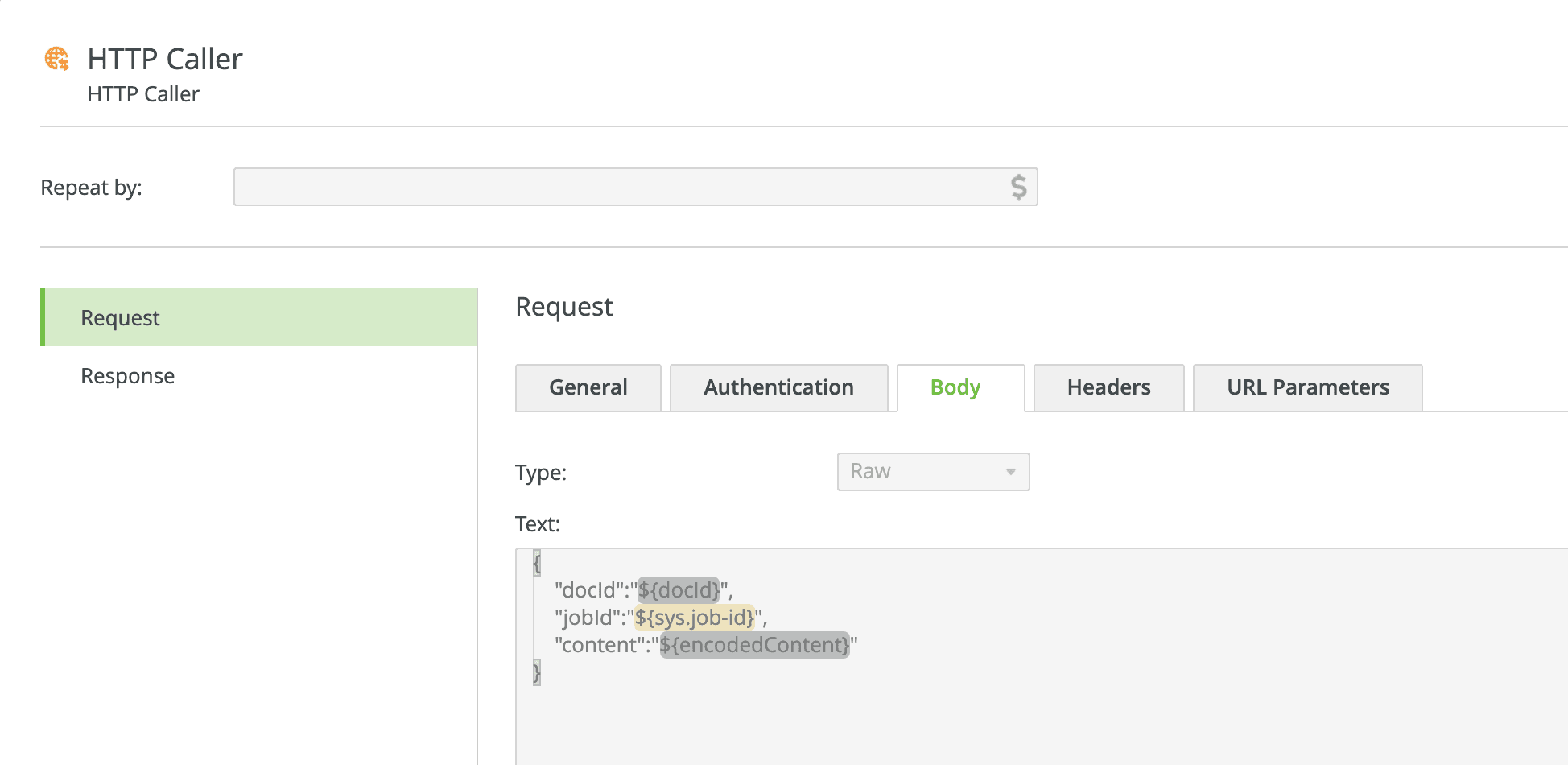Click the dropdown arrow on the Type selector

(x=1011, y=472)
